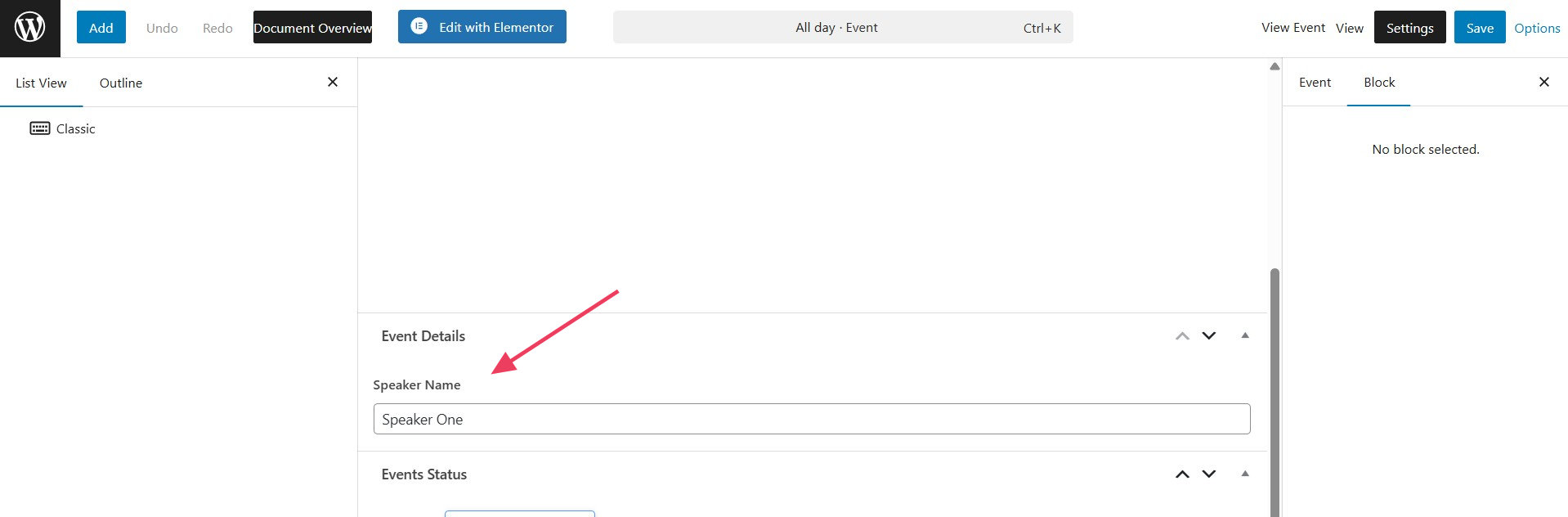Move Event Details panel down

(x=1208, y=335)
